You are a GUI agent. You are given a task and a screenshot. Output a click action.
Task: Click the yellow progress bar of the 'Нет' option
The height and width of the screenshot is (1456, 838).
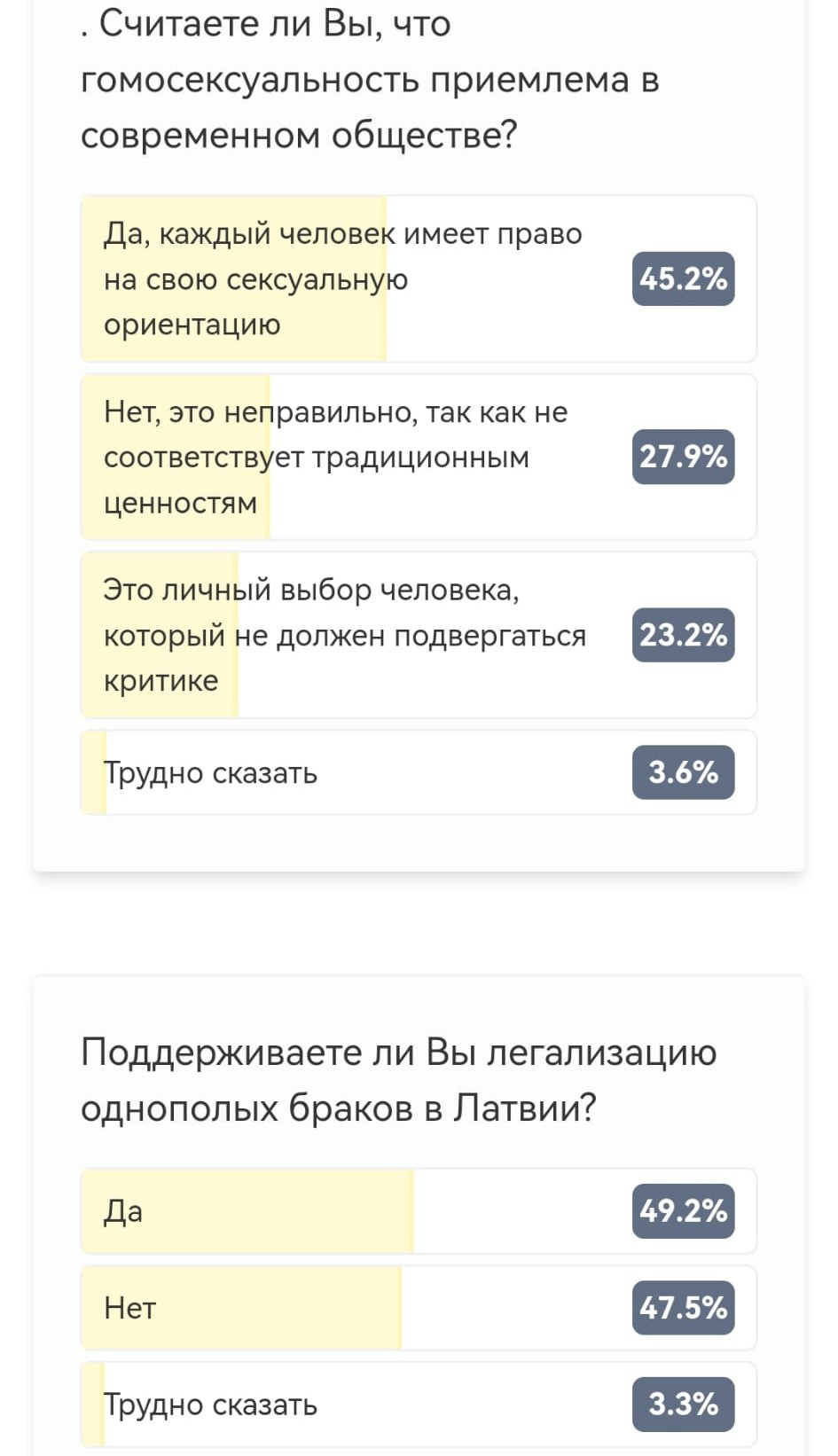[241, 1308]
